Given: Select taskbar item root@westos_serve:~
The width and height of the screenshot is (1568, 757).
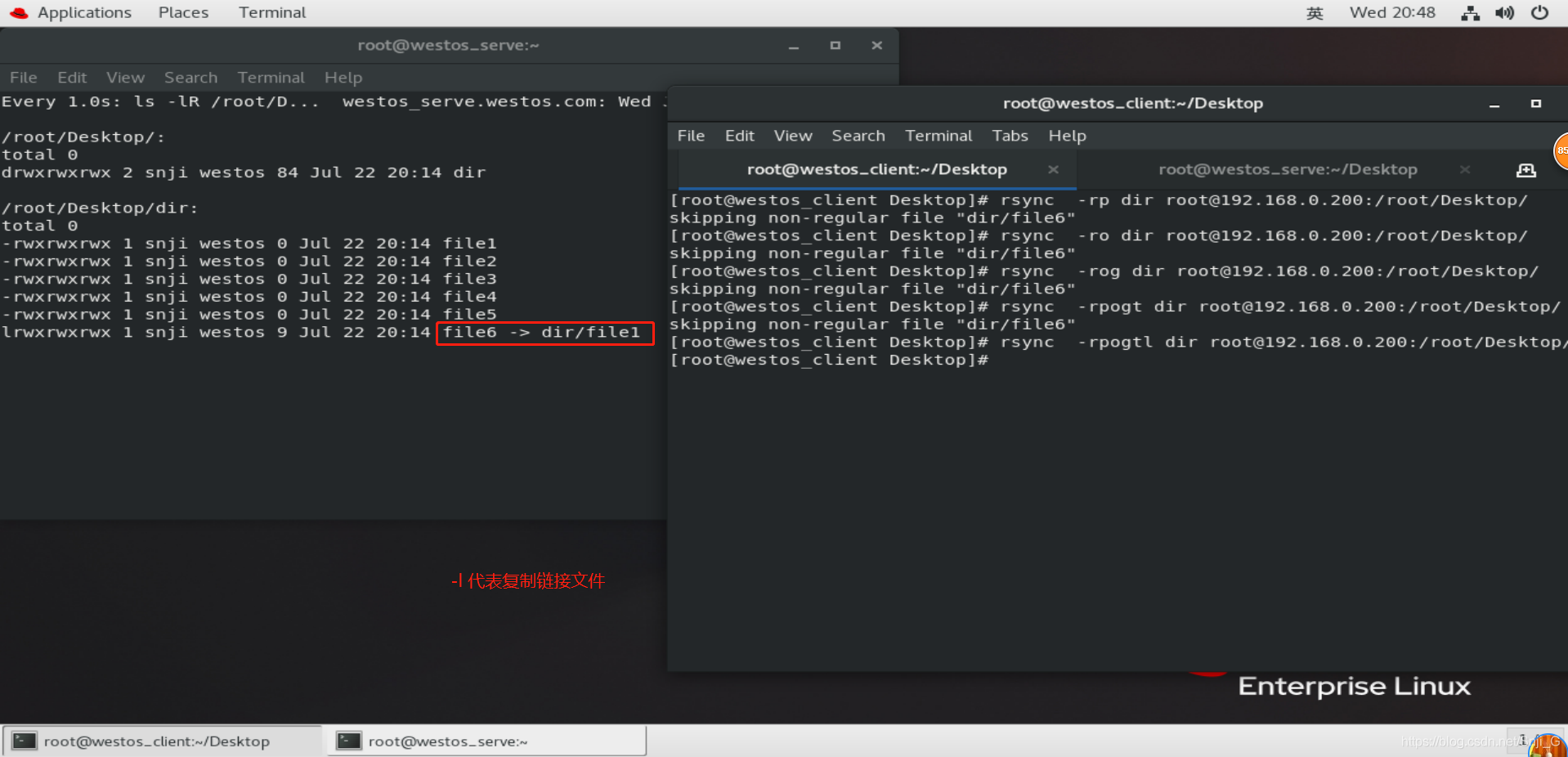Looking at the screenshot, I should click(x=486, y=741).
